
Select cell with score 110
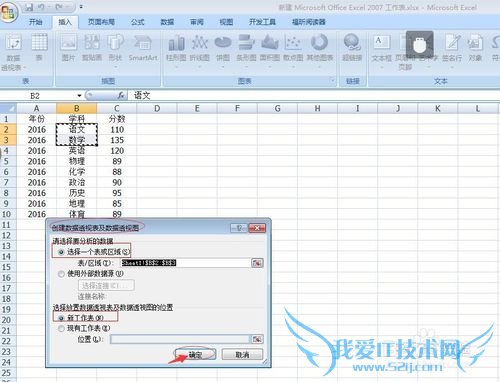pos(117,129)
